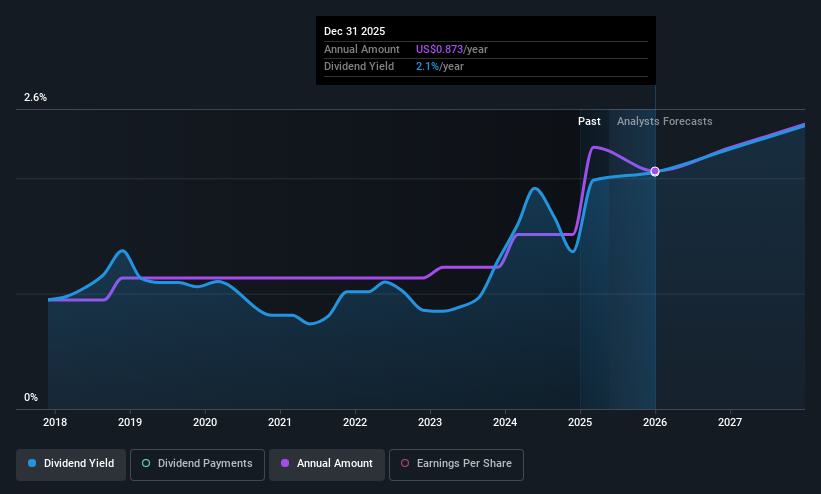This screenshot has width=821, height=494.
Task: Click the highlighted data point marker at 2026
Action: pos(655,171)
